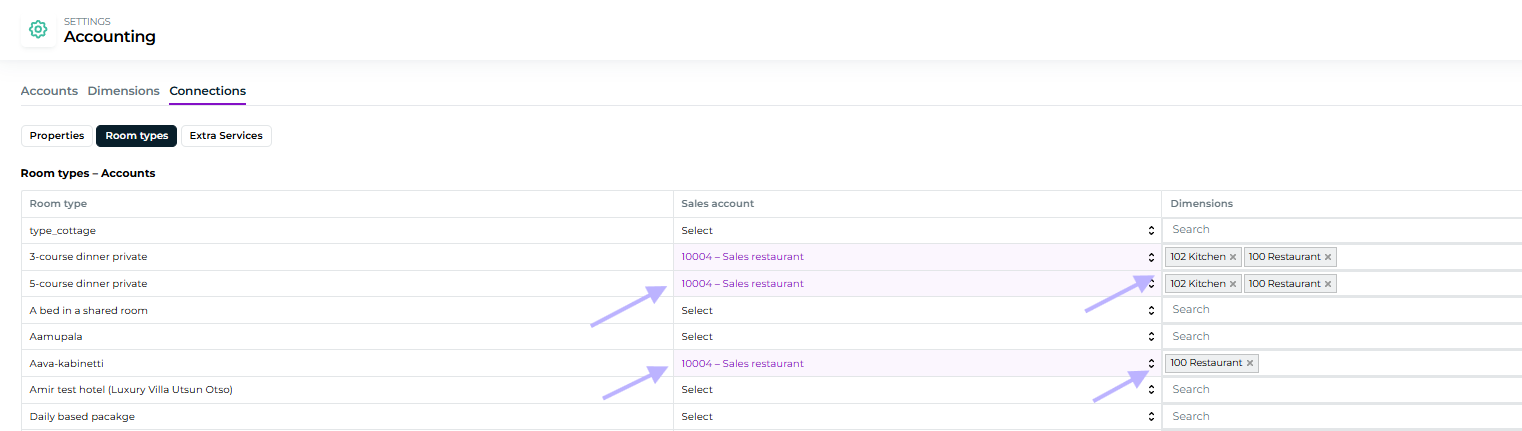
Task: Open sales account dropdown for type_cottage
Action: [917, 231]
